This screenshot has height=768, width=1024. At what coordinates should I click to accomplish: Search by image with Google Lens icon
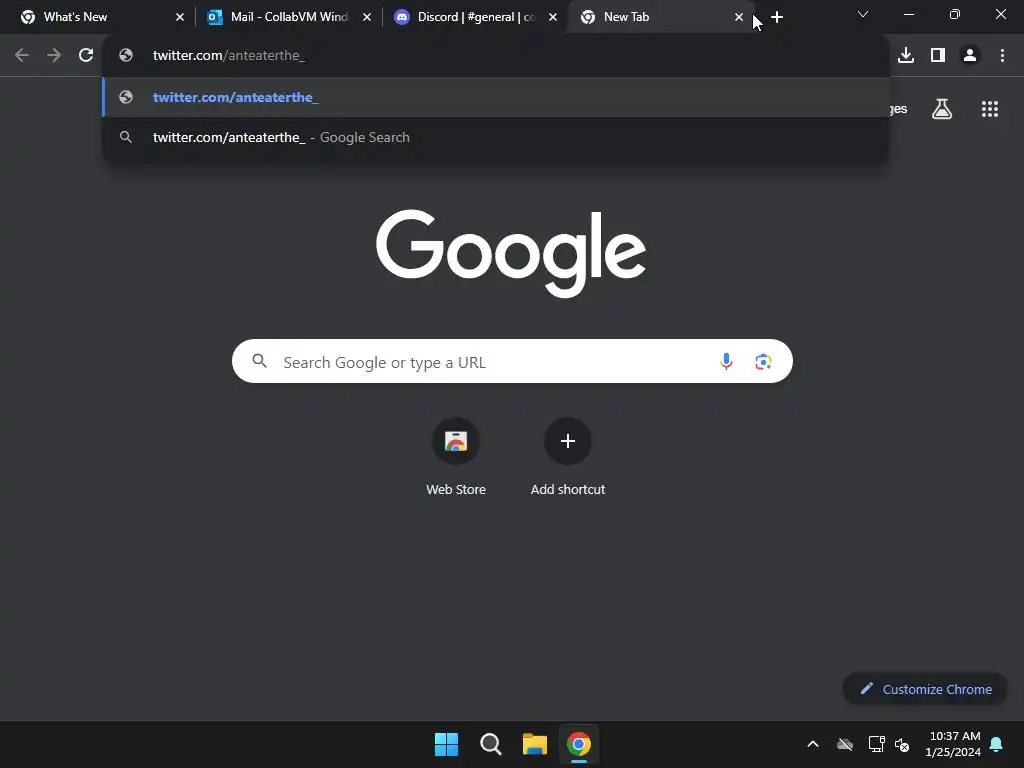click(x=763, y=361)
